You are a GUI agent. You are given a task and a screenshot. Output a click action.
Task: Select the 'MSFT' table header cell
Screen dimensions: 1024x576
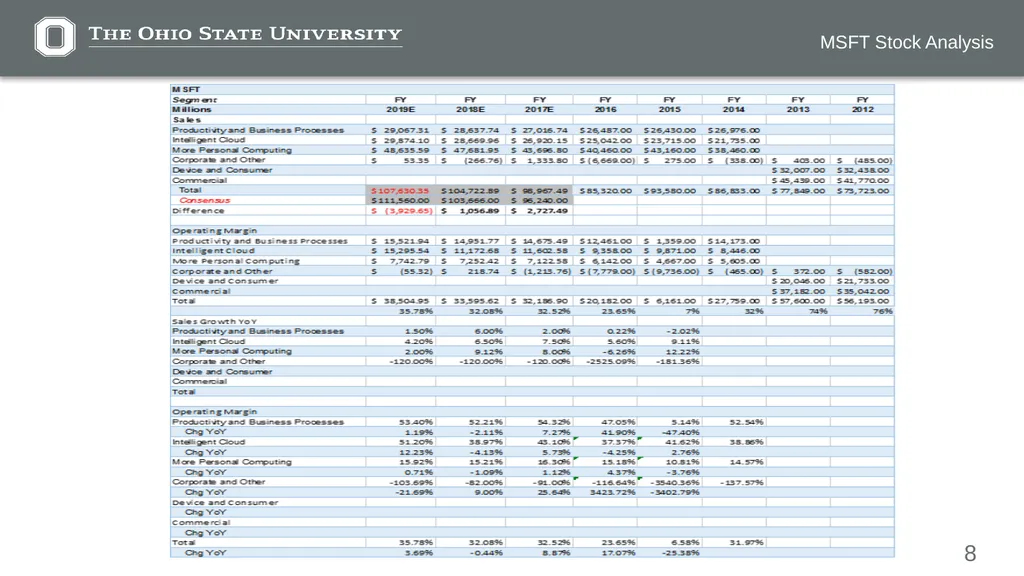click(186, 89)
